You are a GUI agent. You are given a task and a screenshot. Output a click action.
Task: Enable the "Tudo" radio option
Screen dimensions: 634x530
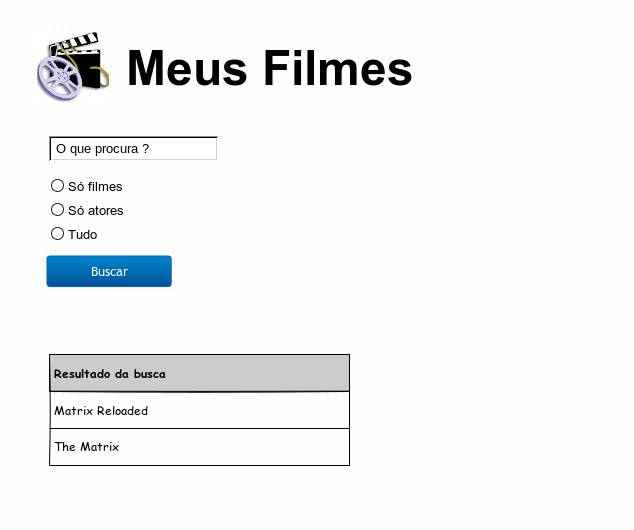(57, 233)
